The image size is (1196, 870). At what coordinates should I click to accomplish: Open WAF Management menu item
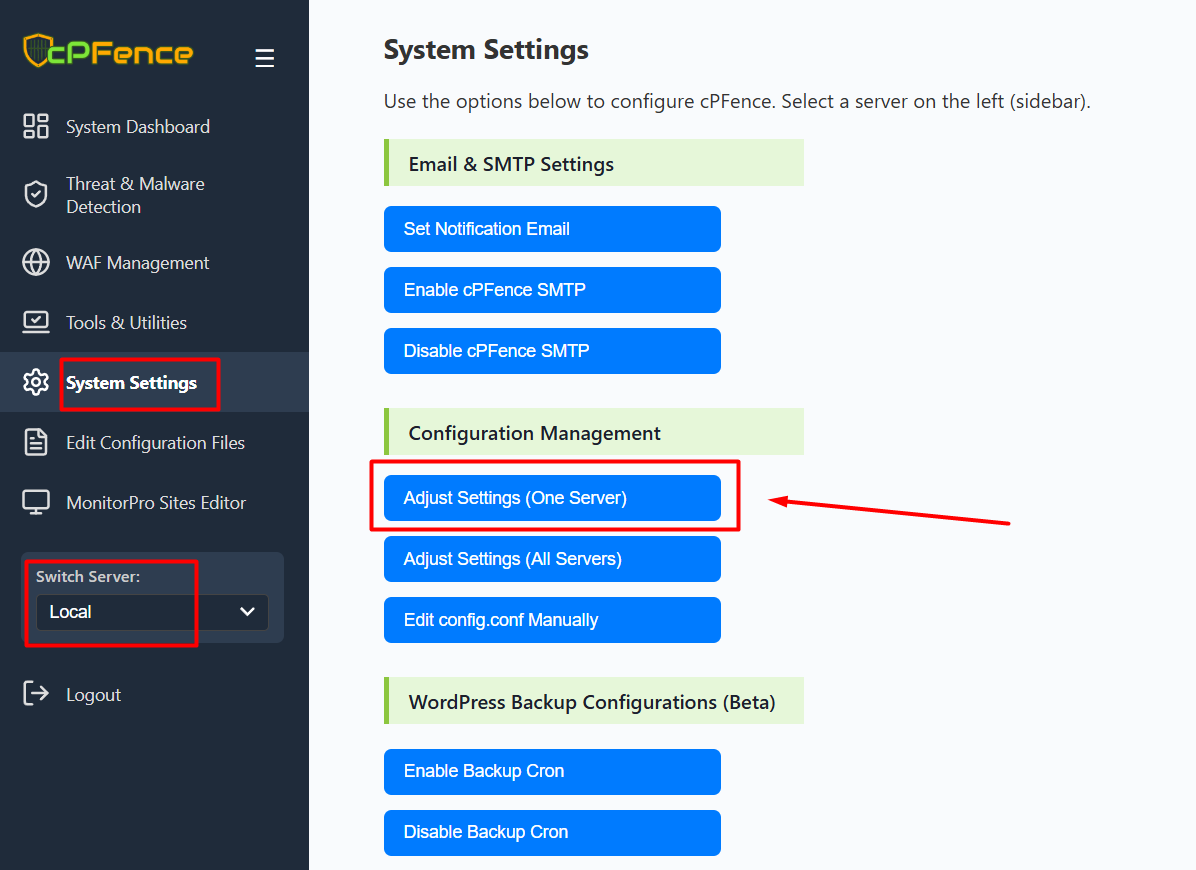[x=137, y=263]
